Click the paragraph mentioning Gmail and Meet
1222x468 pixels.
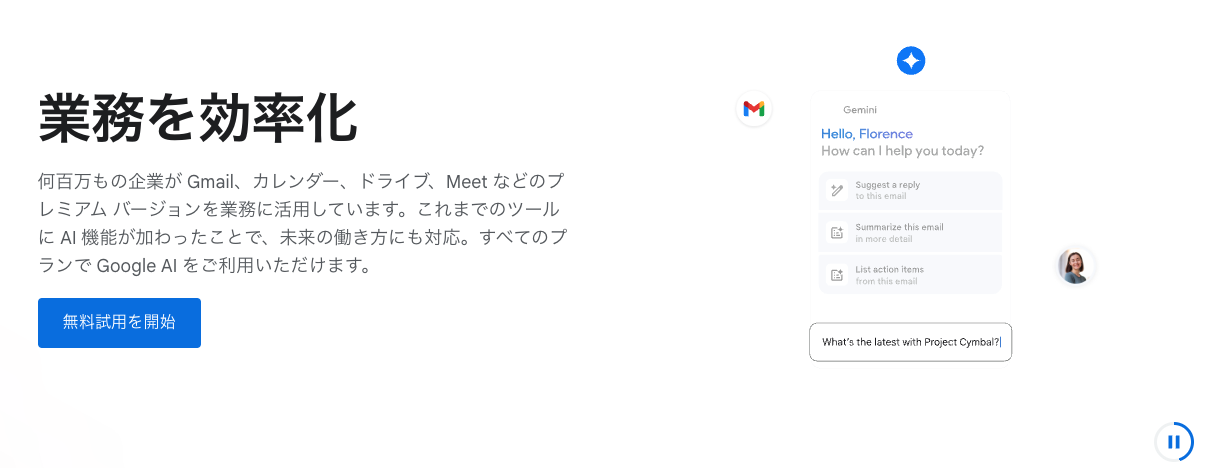(x=304, y=224)
